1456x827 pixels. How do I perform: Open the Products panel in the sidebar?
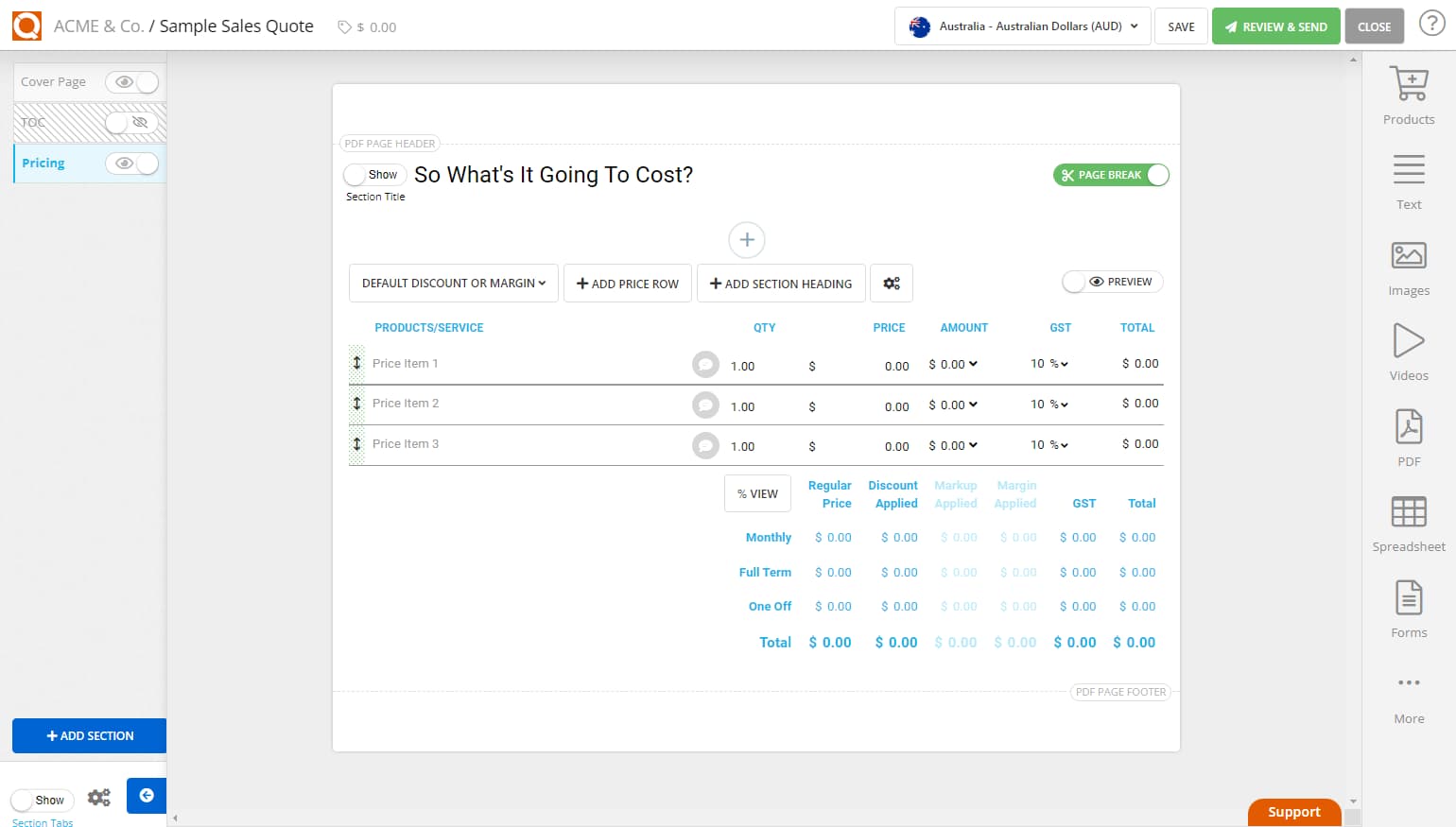(1408, 95)
